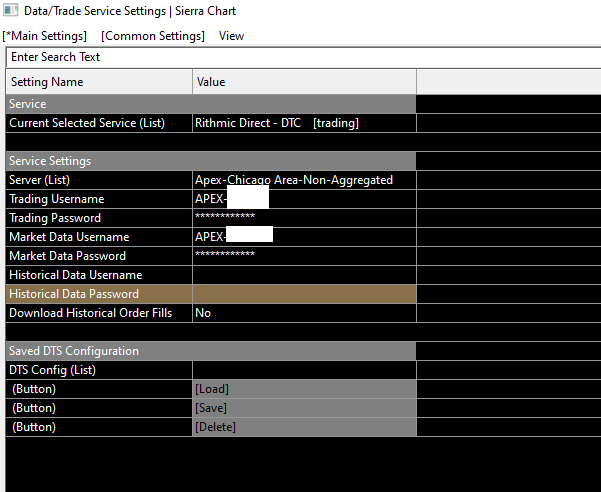The image size is (601, 492).
Task: Focus the Enter Search Text field
Action: (304, 57)
